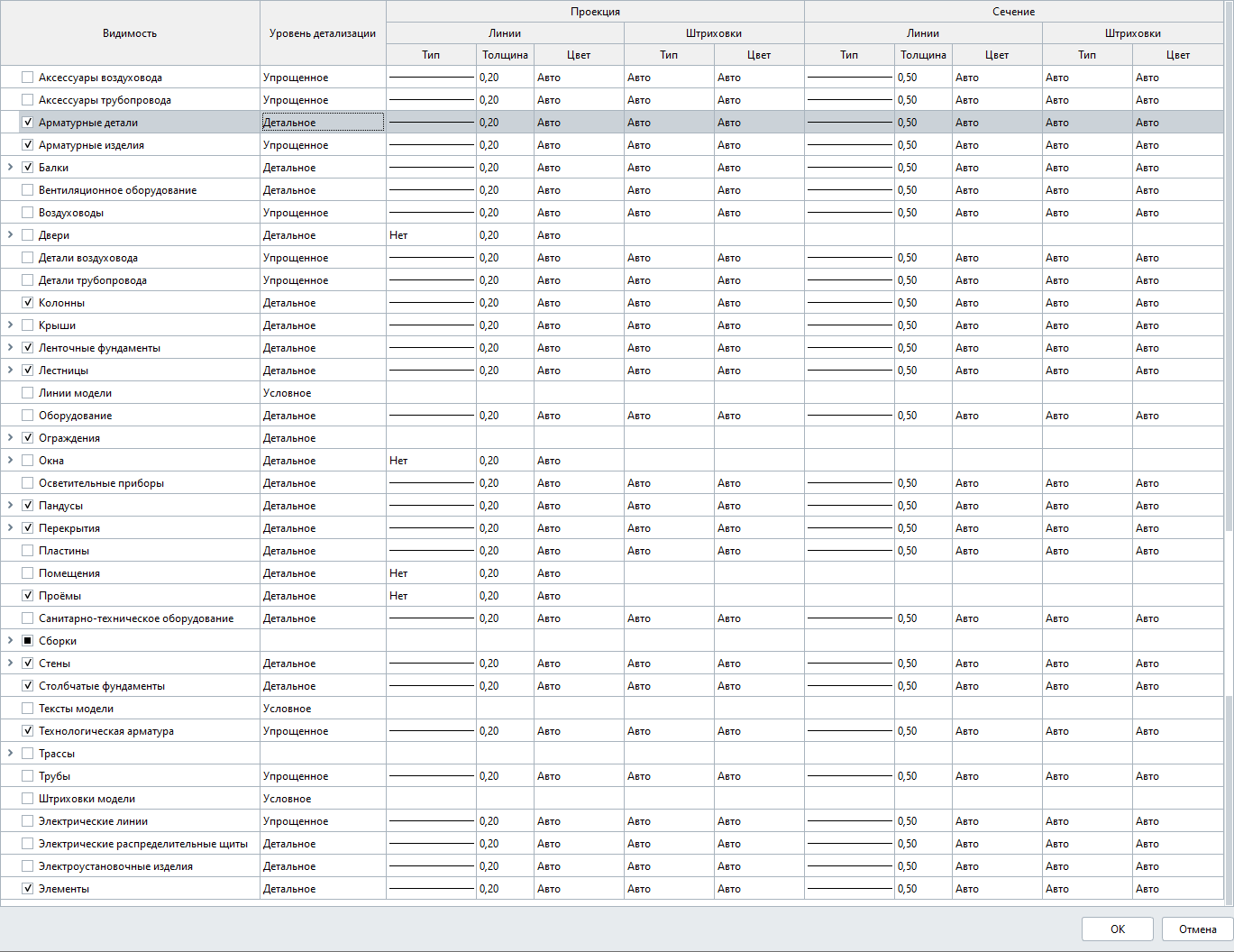Click the OK button

pyautogui.click(x=1118, y=929)
